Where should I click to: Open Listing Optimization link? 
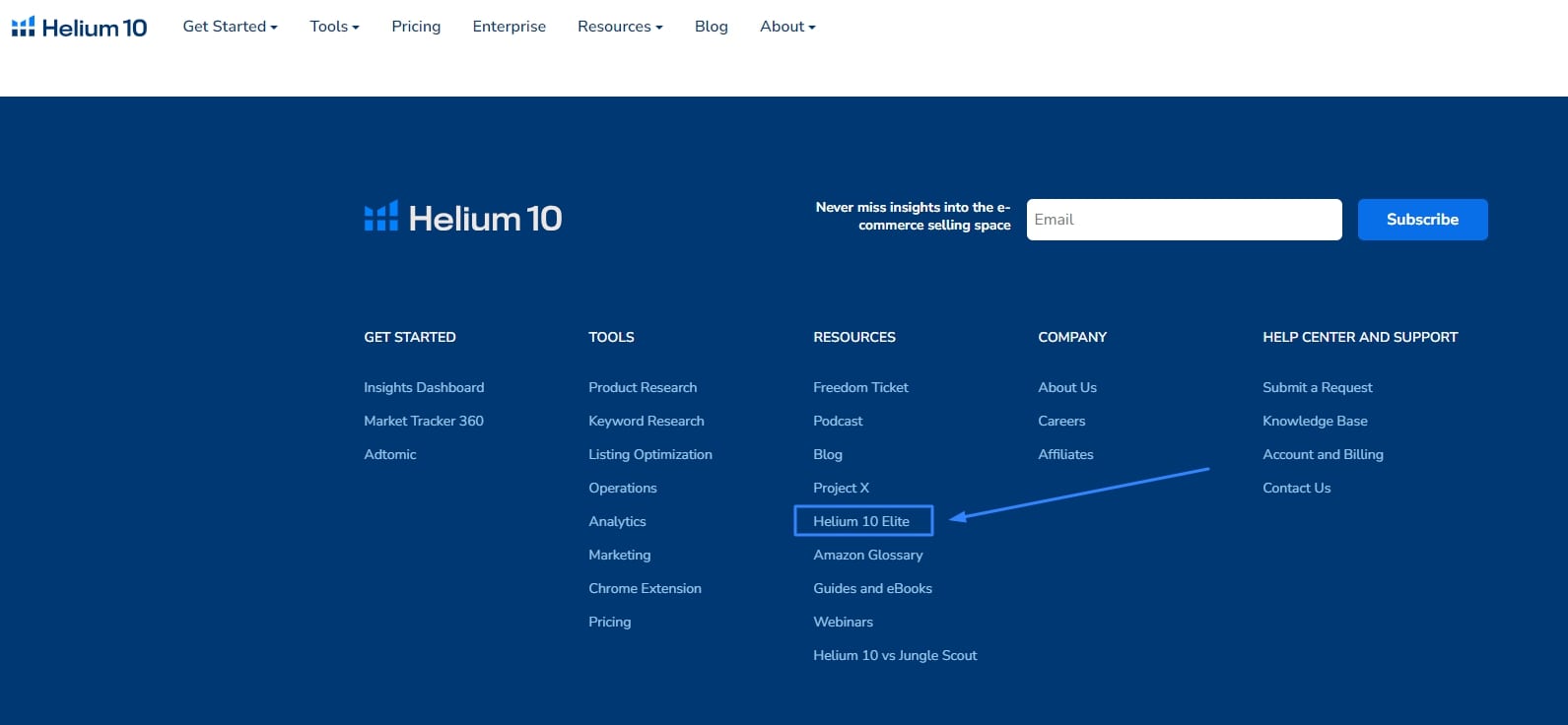click(x=650, y=454)
